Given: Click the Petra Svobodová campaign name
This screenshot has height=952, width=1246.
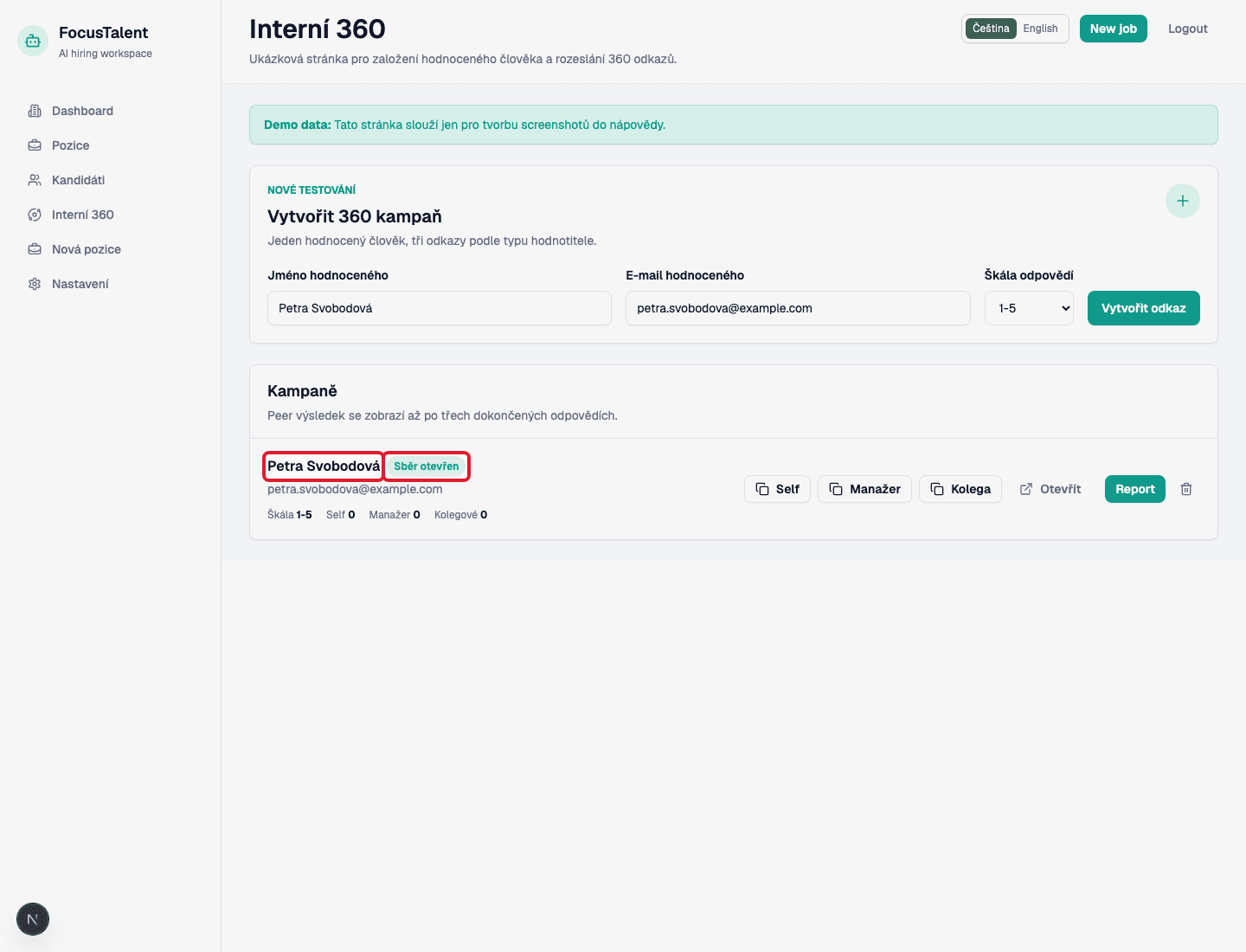Looking at the screenshot, I should tap(324, 466).
